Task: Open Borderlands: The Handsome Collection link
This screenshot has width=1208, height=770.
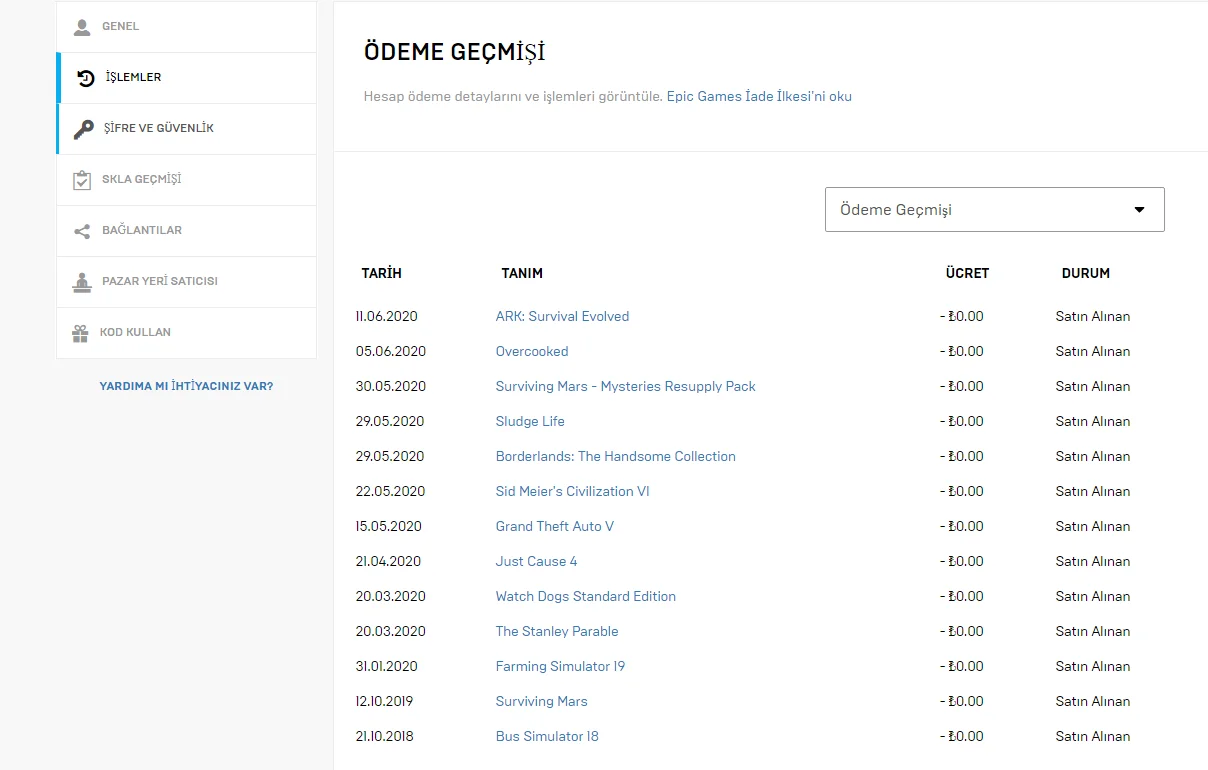Action: (x=616, y=456)
